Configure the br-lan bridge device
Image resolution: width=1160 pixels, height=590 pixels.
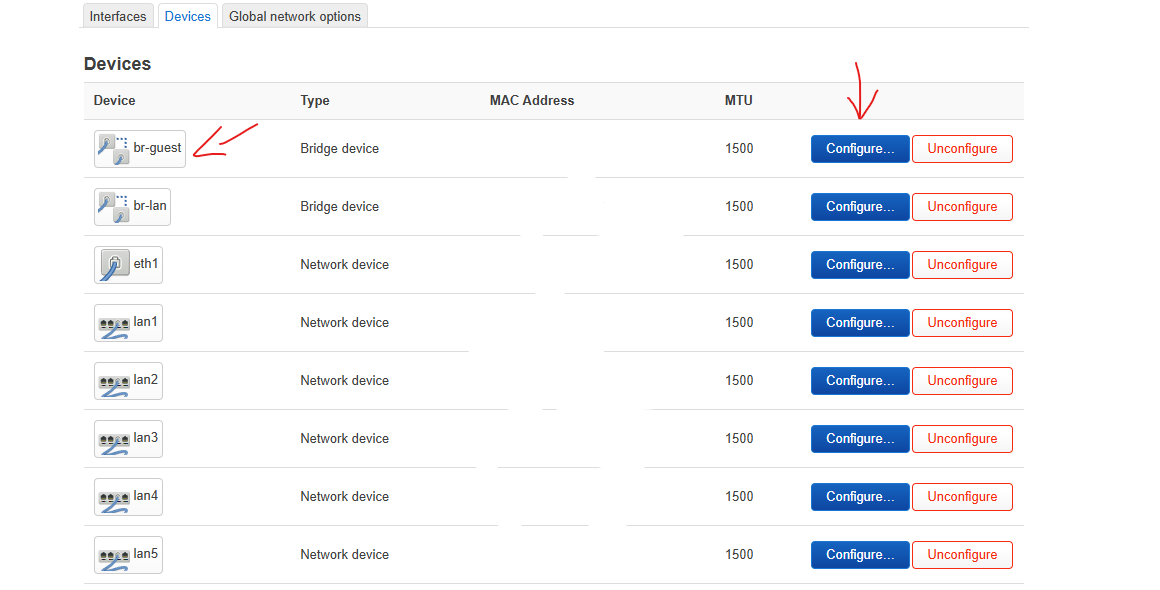[x=860, y=207]
